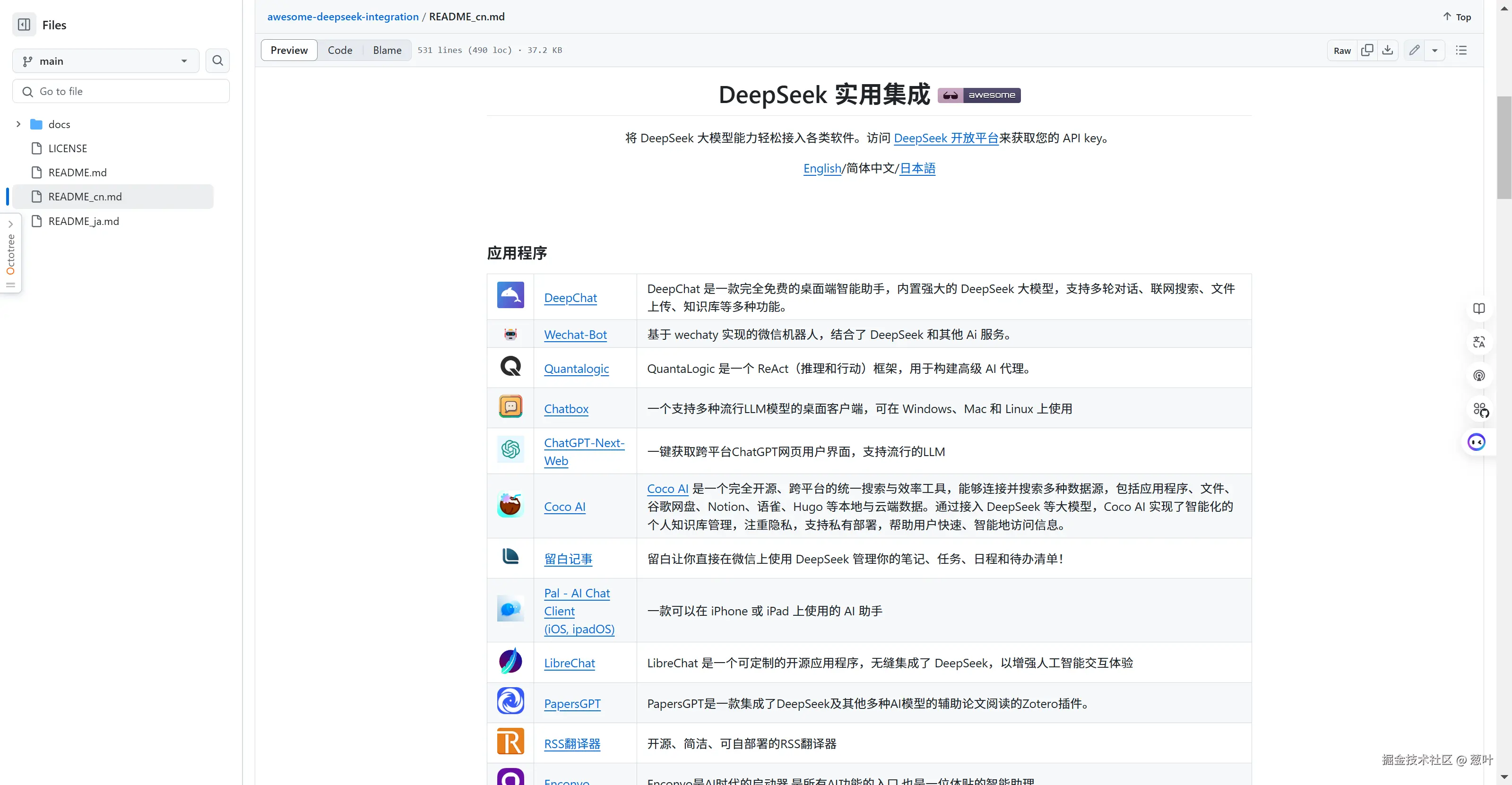Copy raw file contents icon

1367,51
